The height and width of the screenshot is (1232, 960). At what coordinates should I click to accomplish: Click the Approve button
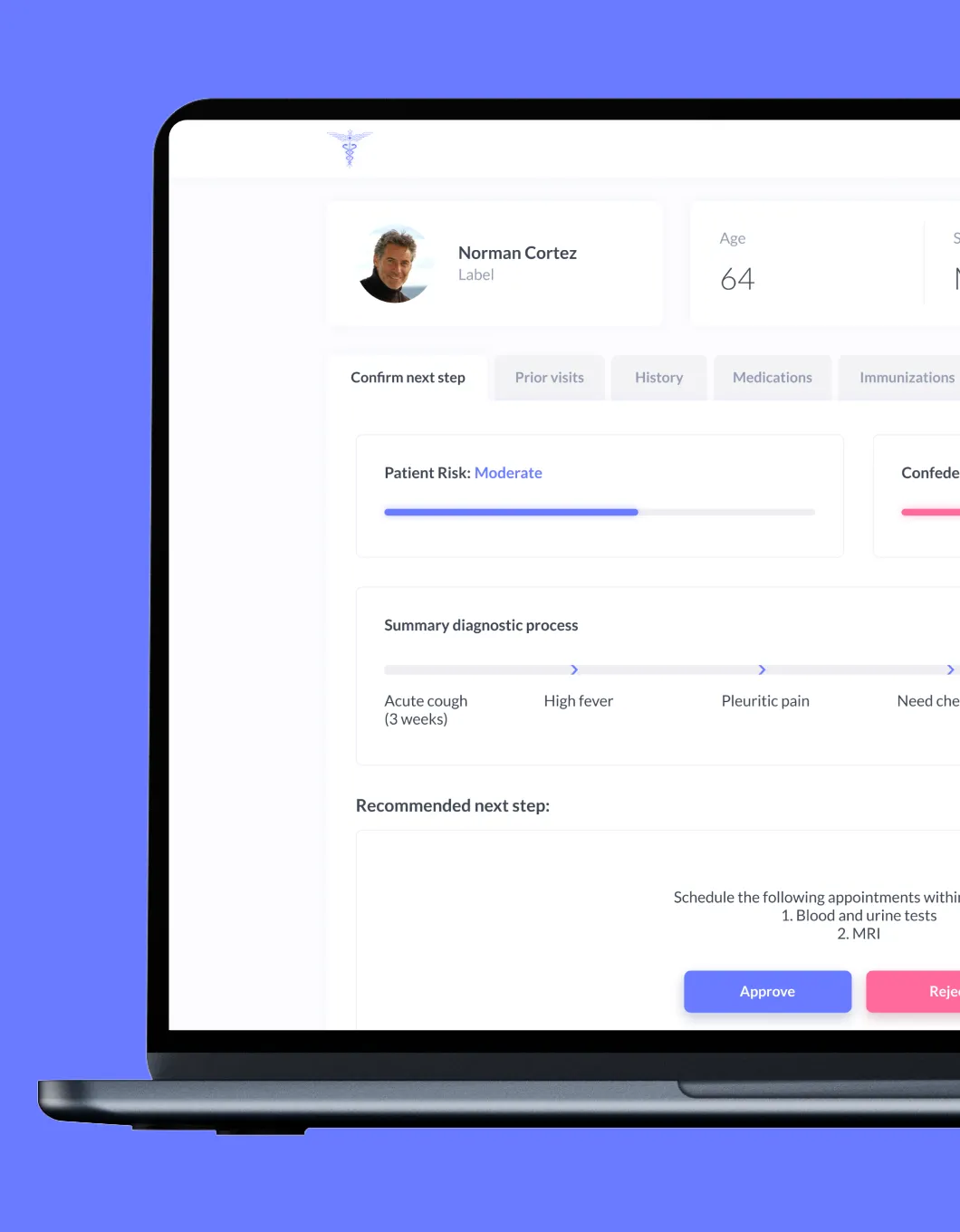(767, 991)
